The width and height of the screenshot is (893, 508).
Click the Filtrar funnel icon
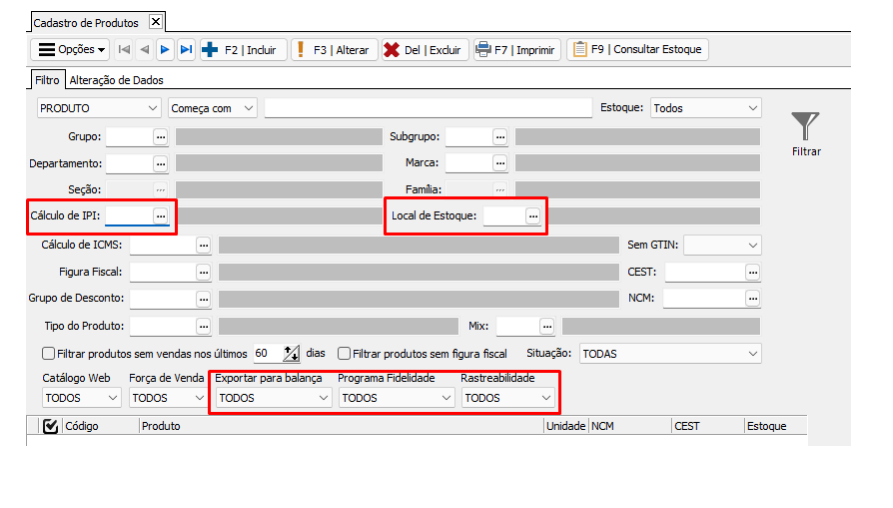coord(805,127)
